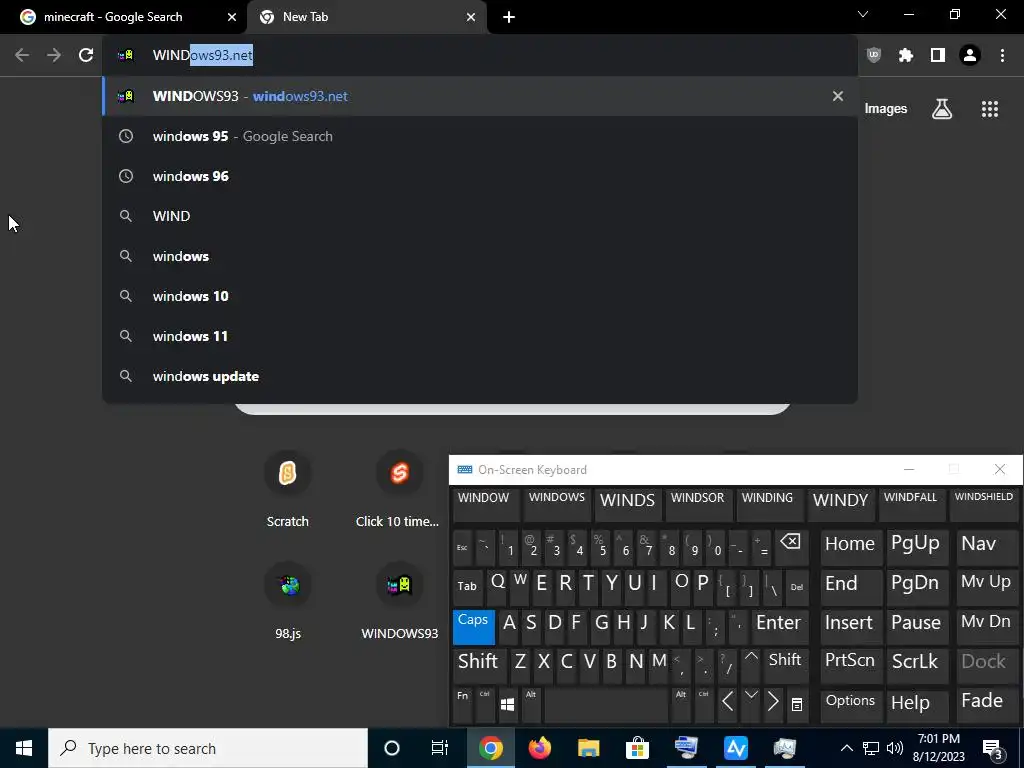
Task: Open Cortana circle on the taskbar
Action: [392, 748]
